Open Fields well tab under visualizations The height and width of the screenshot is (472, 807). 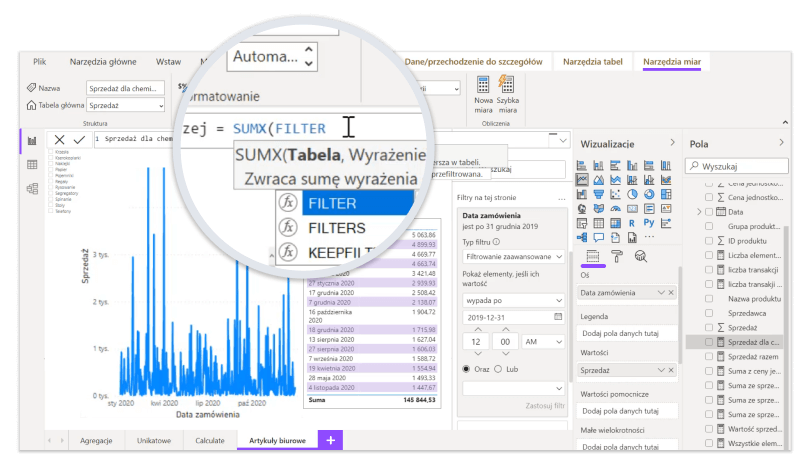(x=593, y=256)
